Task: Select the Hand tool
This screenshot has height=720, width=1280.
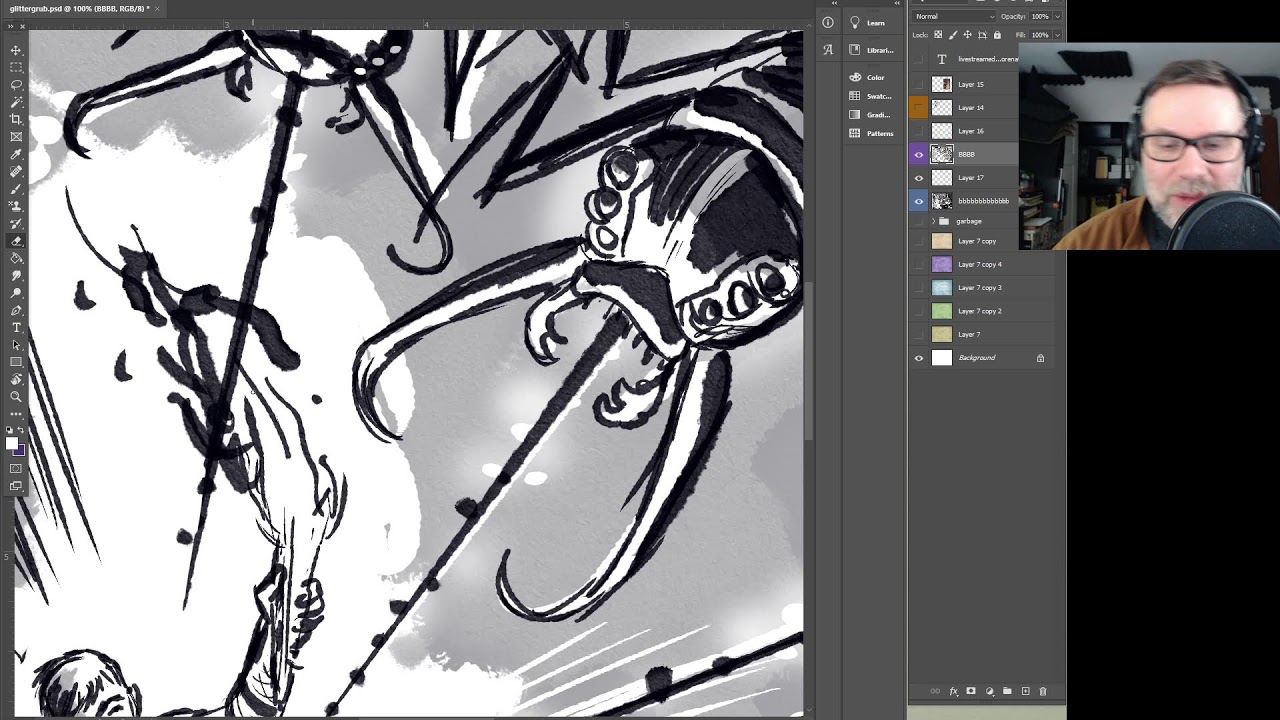Action: coord(16,379)
